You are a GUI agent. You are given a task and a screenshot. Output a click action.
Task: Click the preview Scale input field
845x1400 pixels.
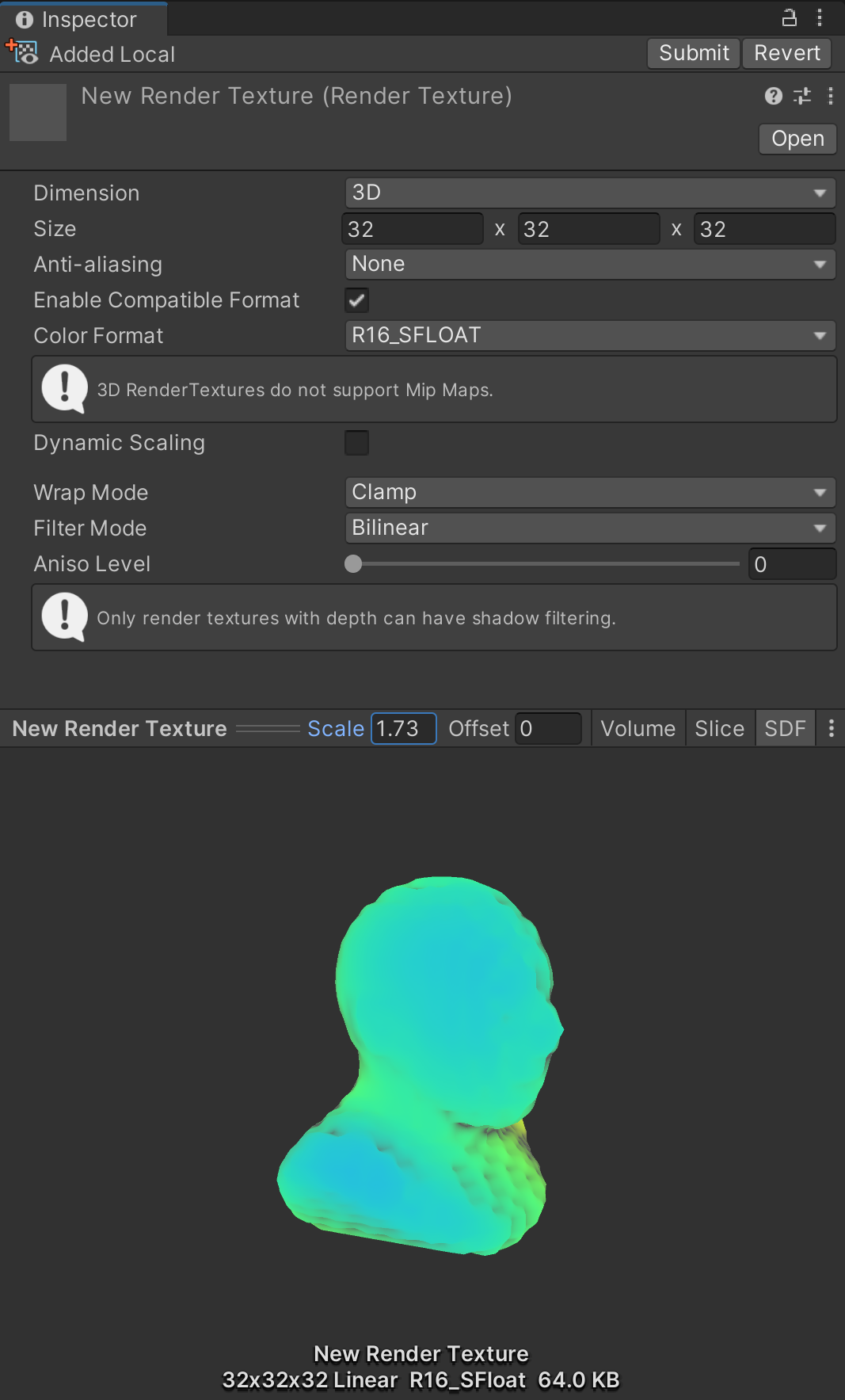[403, 728]
